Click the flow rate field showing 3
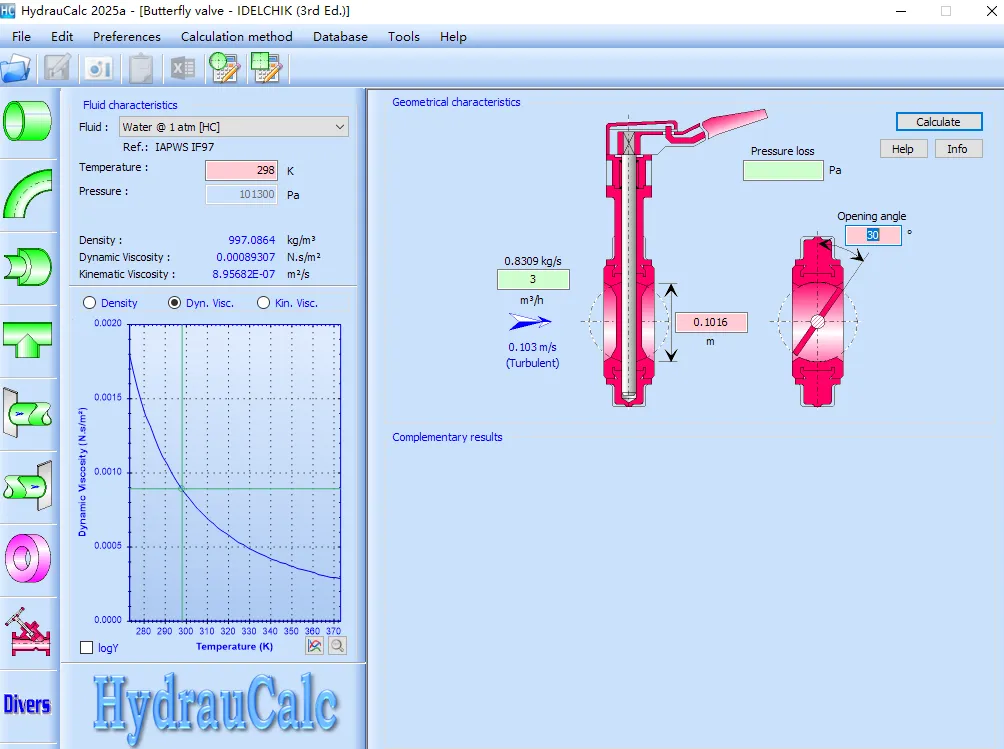This screenshot has height=749, width=1004. [x=533, y=279]
